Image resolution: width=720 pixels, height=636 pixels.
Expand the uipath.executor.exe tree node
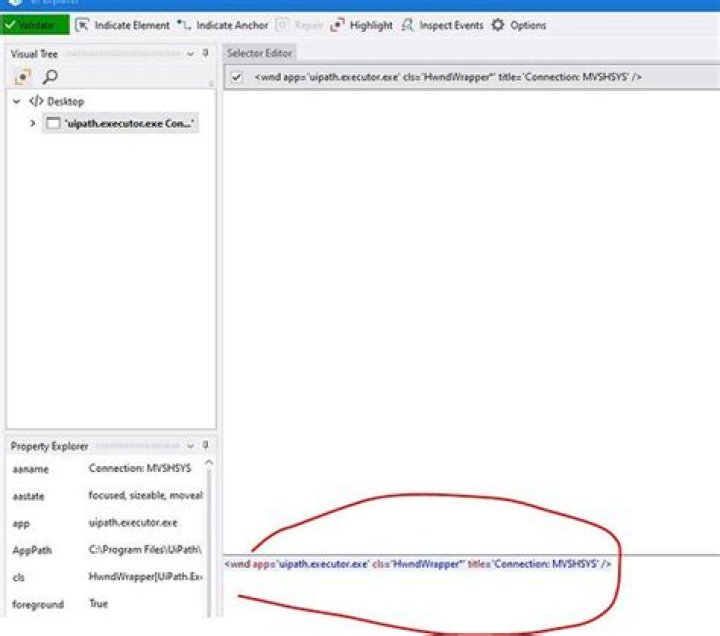[x=33, y=123]
